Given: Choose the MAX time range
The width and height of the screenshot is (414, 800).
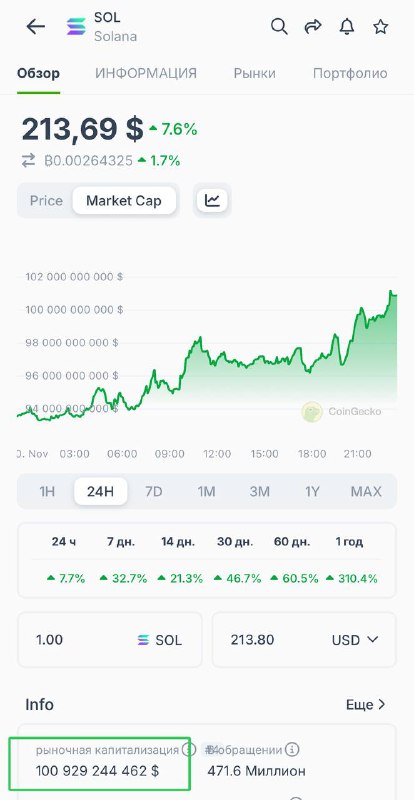Looking at the screenshot, I should 366,491.
